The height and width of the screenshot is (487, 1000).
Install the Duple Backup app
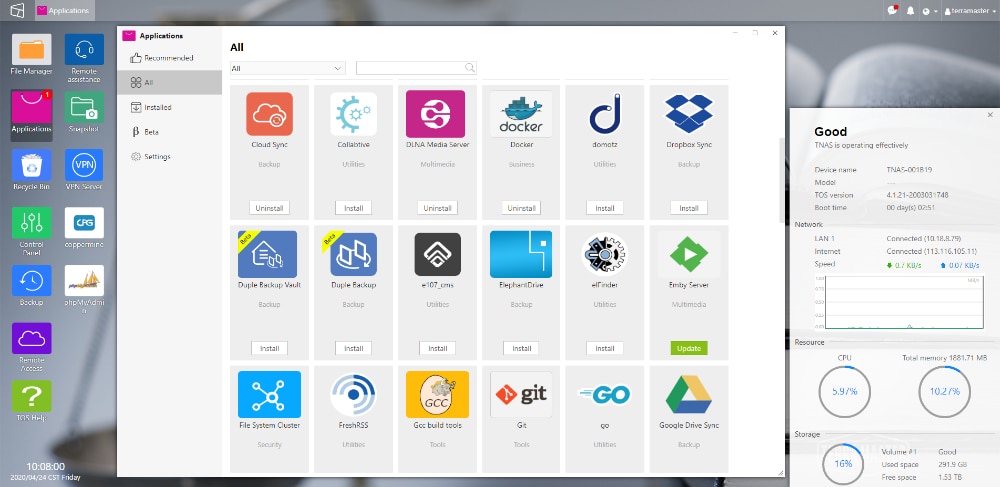[353, 348]
